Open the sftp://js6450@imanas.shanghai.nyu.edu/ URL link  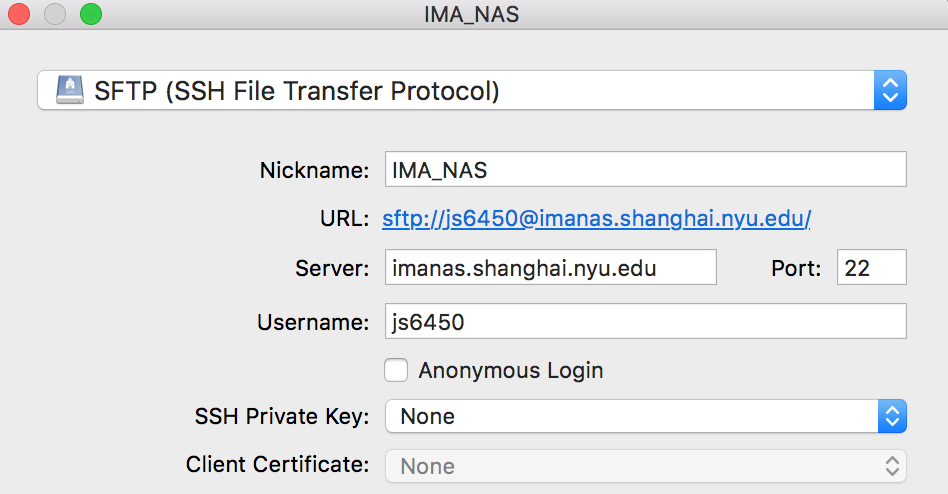click(596, 218)
